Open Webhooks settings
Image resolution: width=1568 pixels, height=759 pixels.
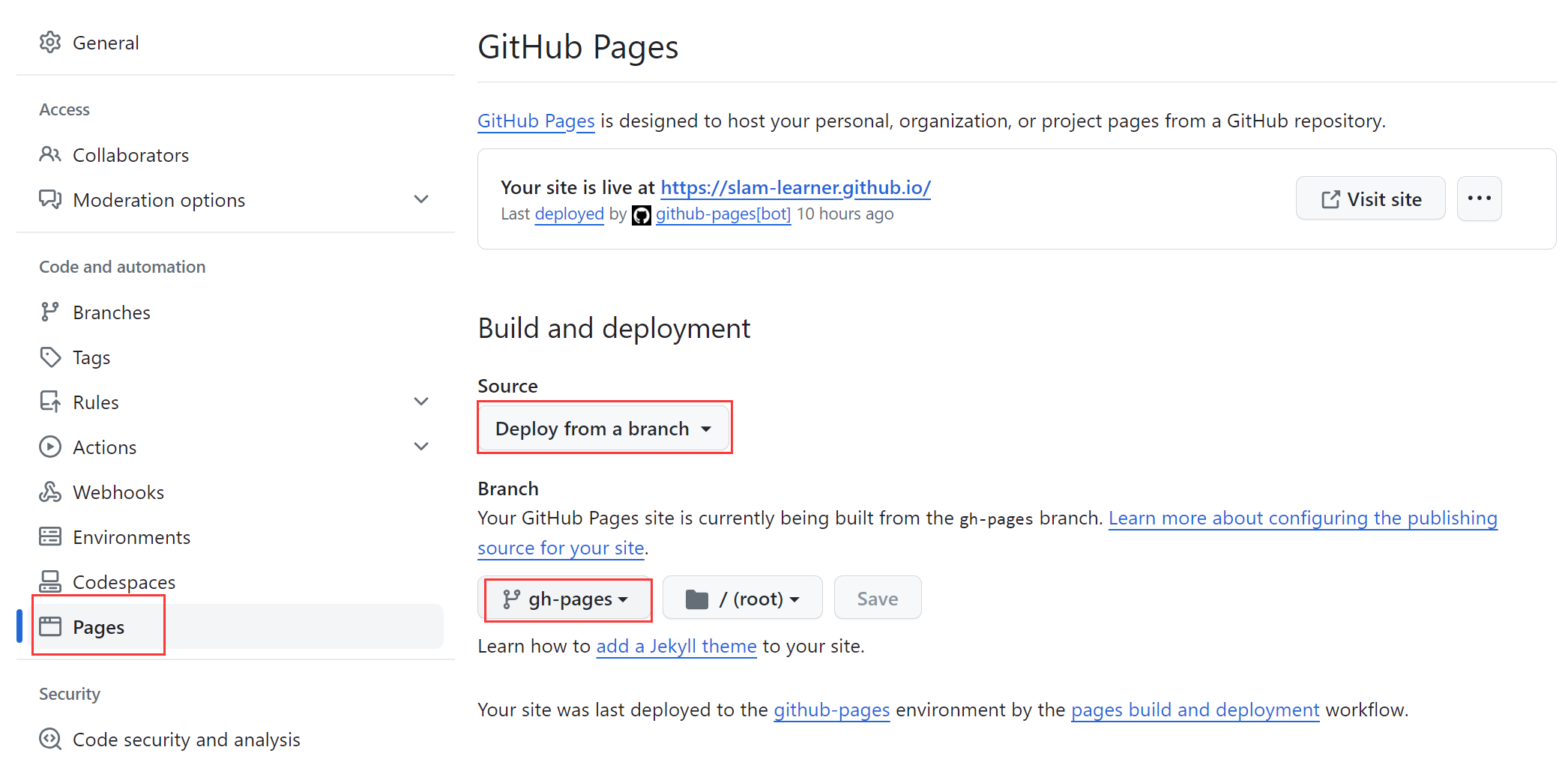click(118, 492)
